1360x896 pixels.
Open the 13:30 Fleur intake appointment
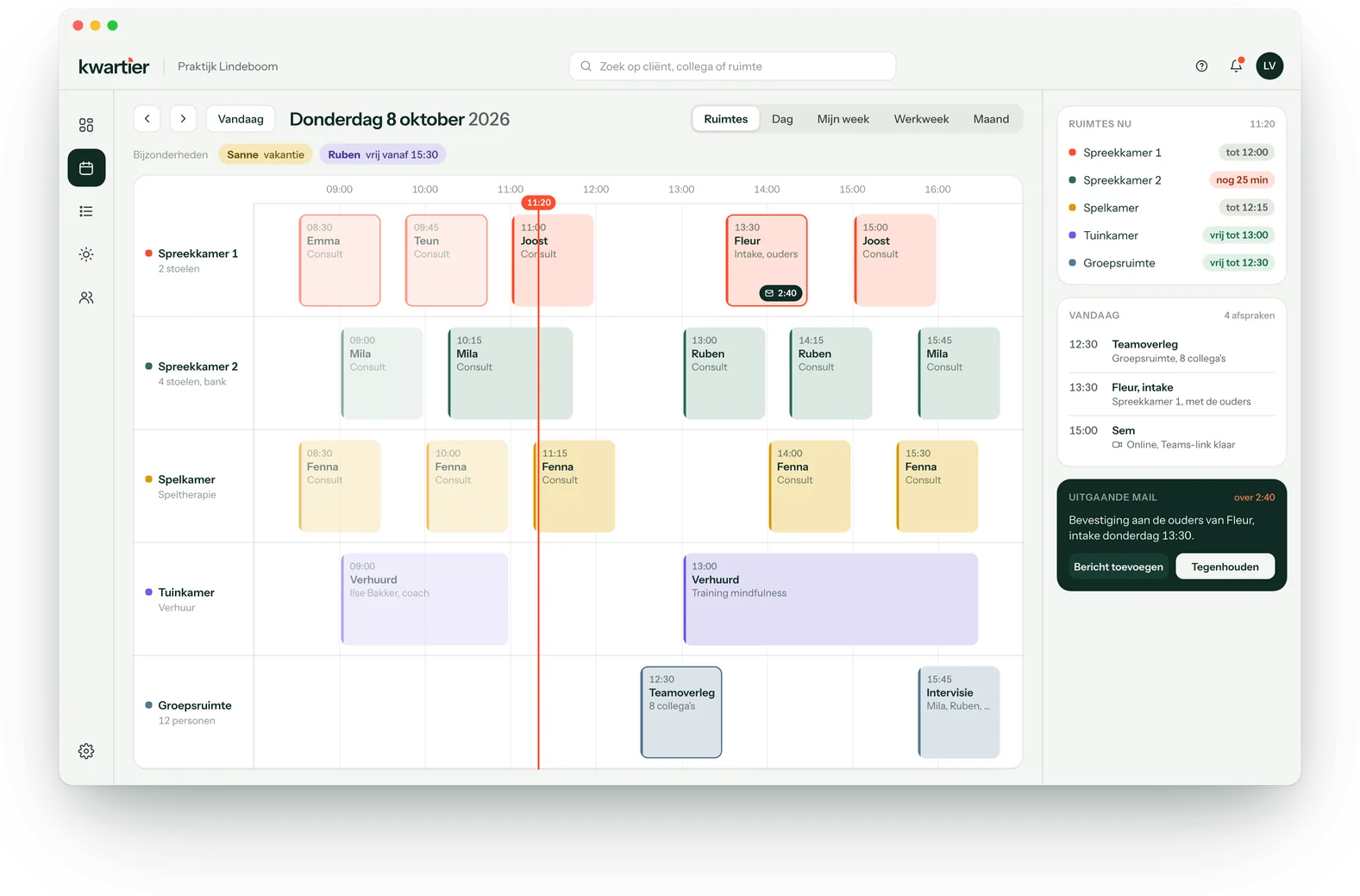tap(767, 260)
